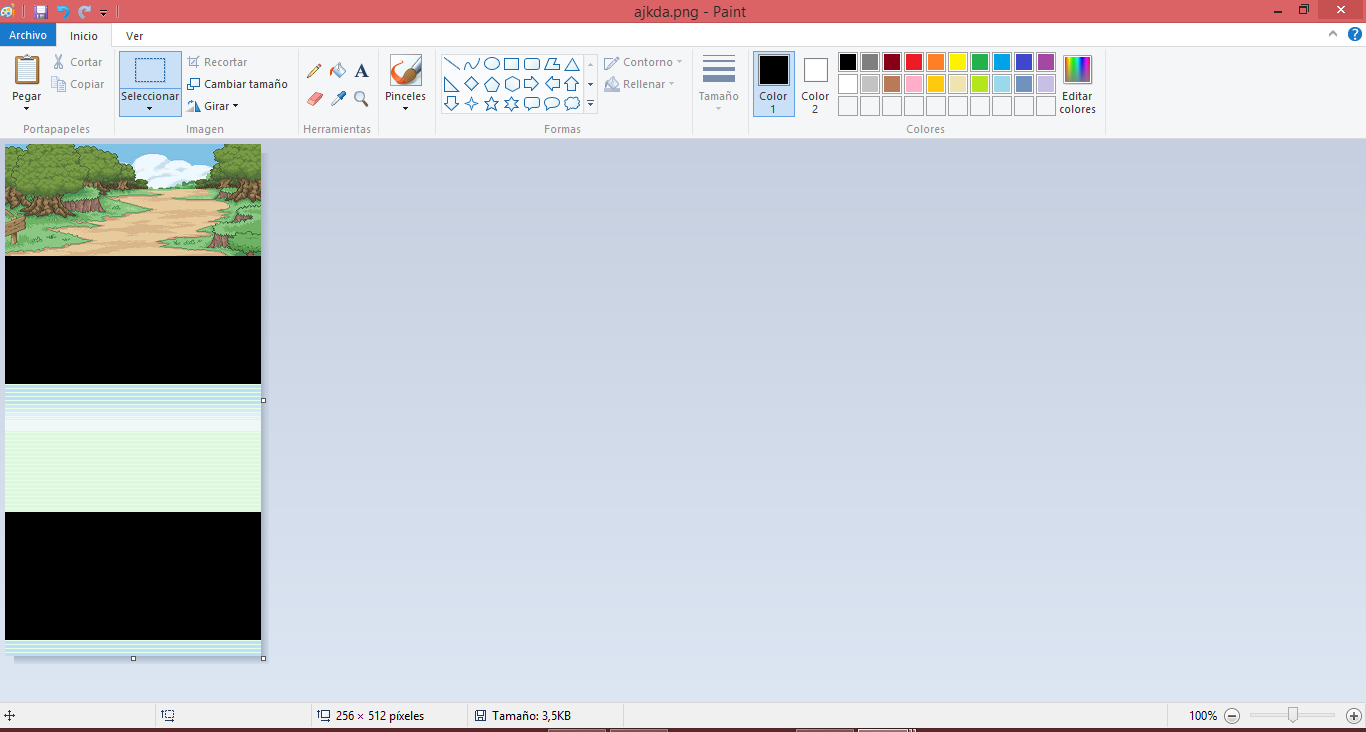Select the Fill with color bucket tool
This screenshot has width=1366, height=732.
pyautogui.click(x=338, y=71)
